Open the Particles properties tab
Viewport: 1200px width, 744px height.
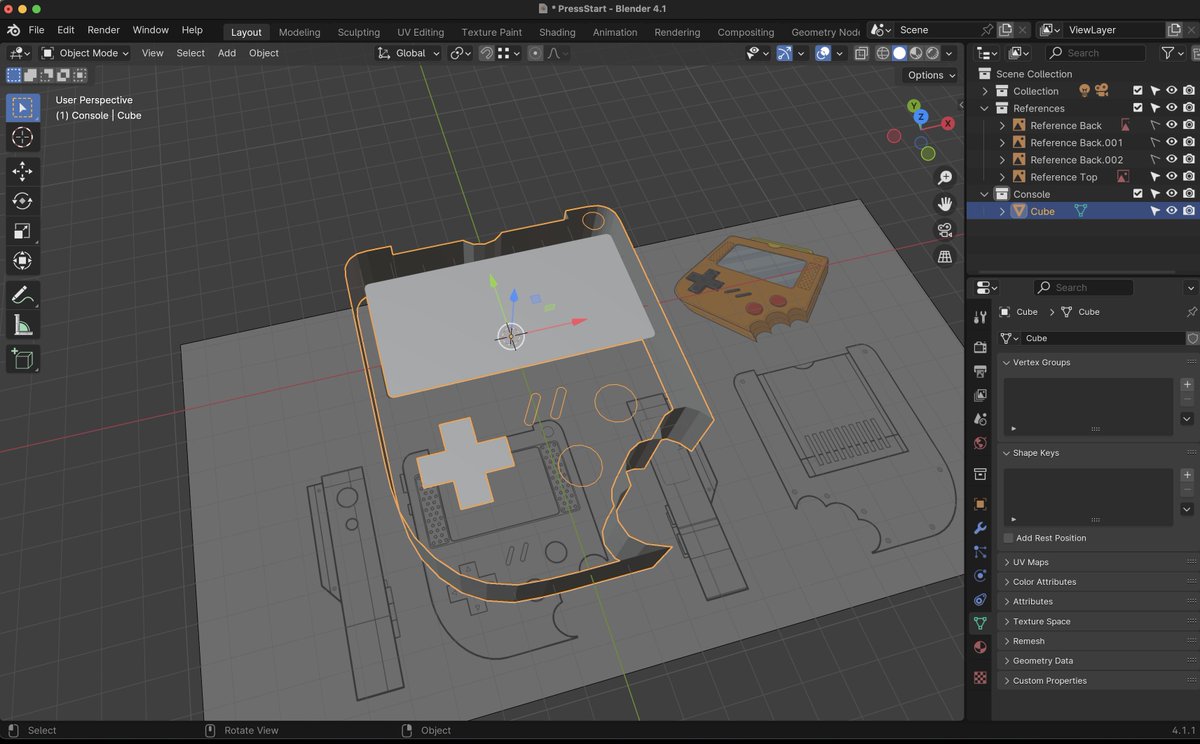point(980,552)
